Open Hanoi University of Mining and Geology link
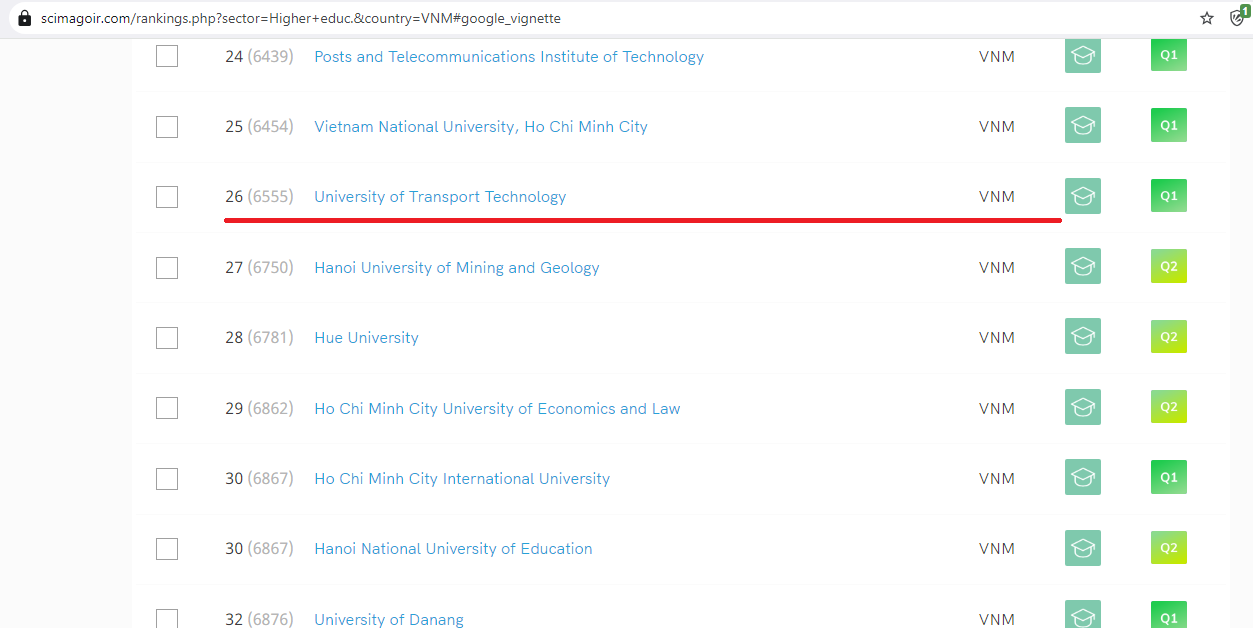 [x=456, y=268]
